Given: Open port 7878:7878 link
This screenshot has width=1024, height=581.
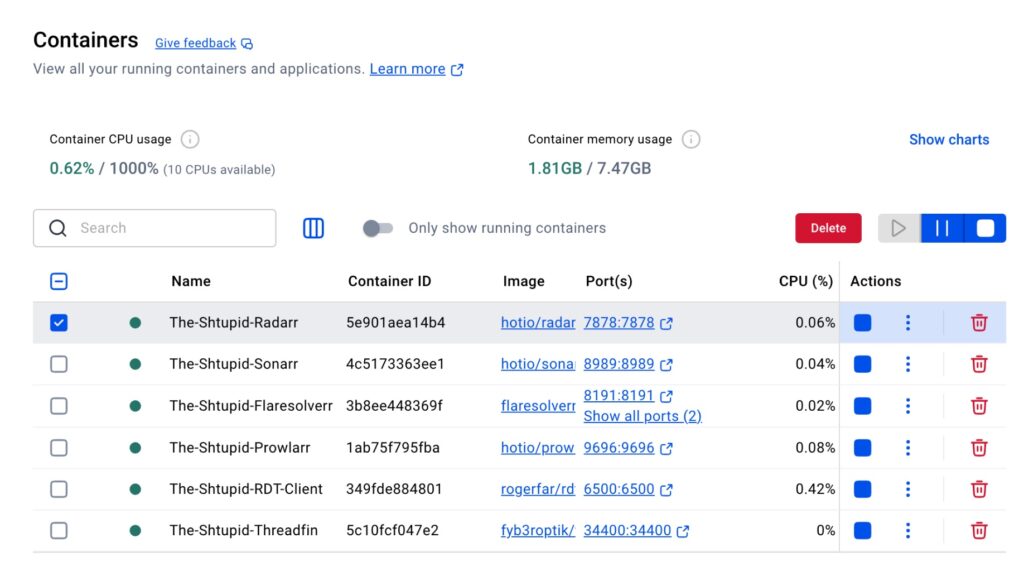Looking at the screenshot, I should tap(618, 322).
